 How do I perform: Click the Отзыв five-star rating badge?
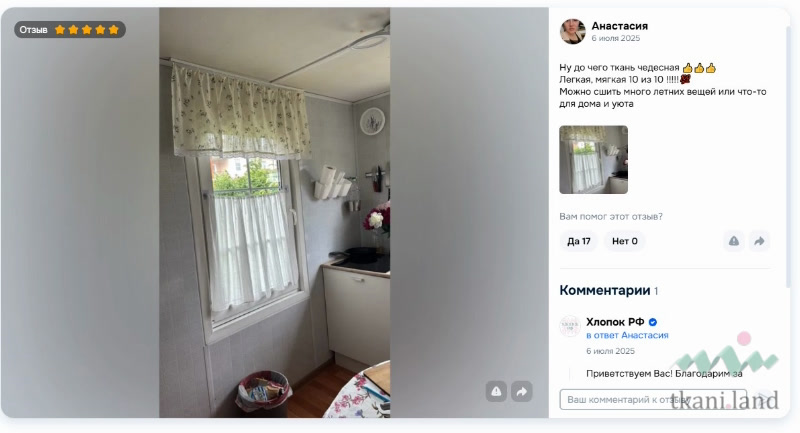coord(69,30)
